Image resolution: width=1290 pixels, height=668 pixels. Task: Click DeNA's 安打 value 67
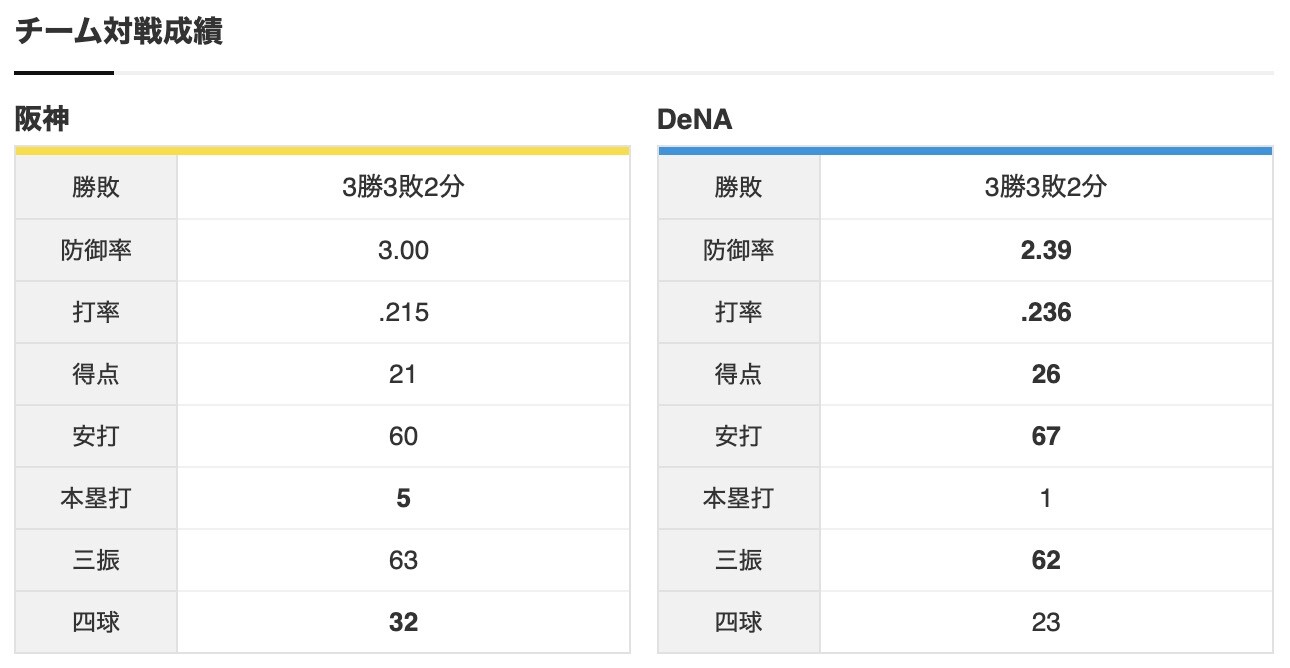(1045, 436)
